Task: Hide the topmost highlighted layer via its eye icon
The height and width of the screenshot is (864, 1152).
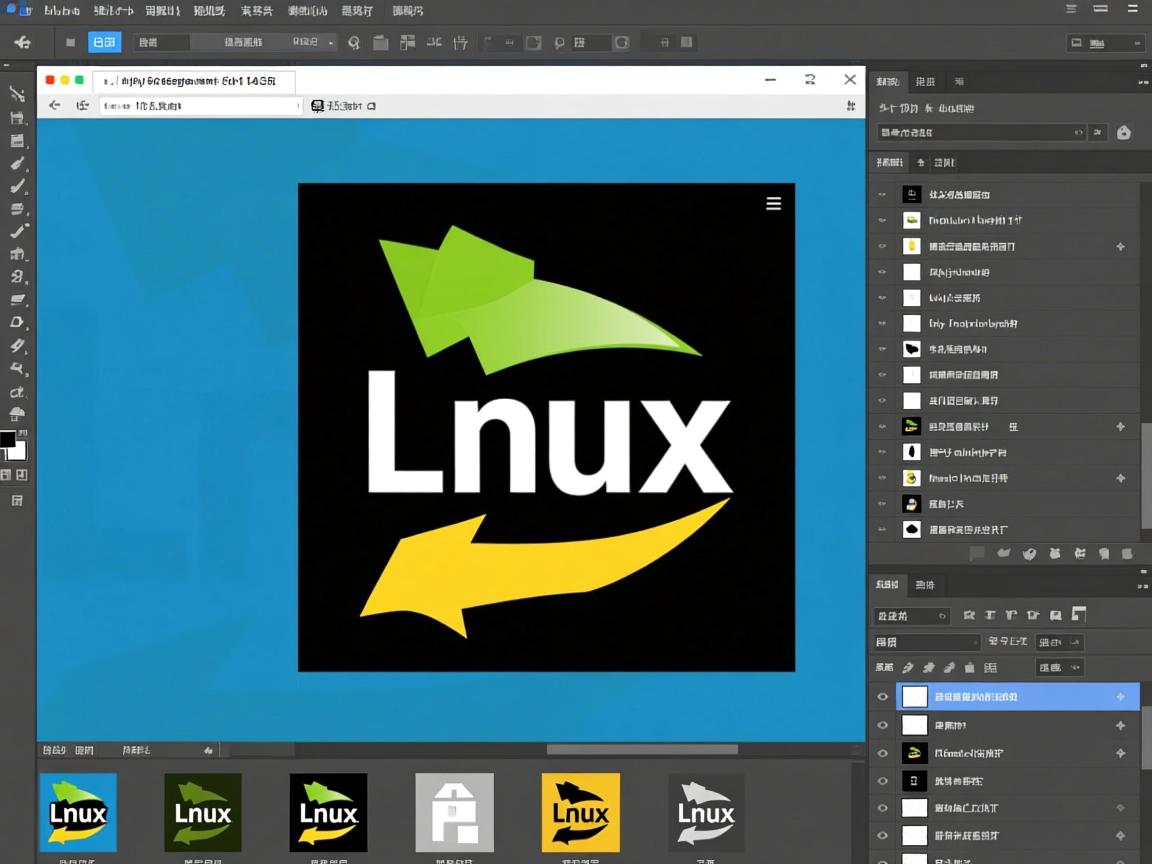Action: pos(883,696)
